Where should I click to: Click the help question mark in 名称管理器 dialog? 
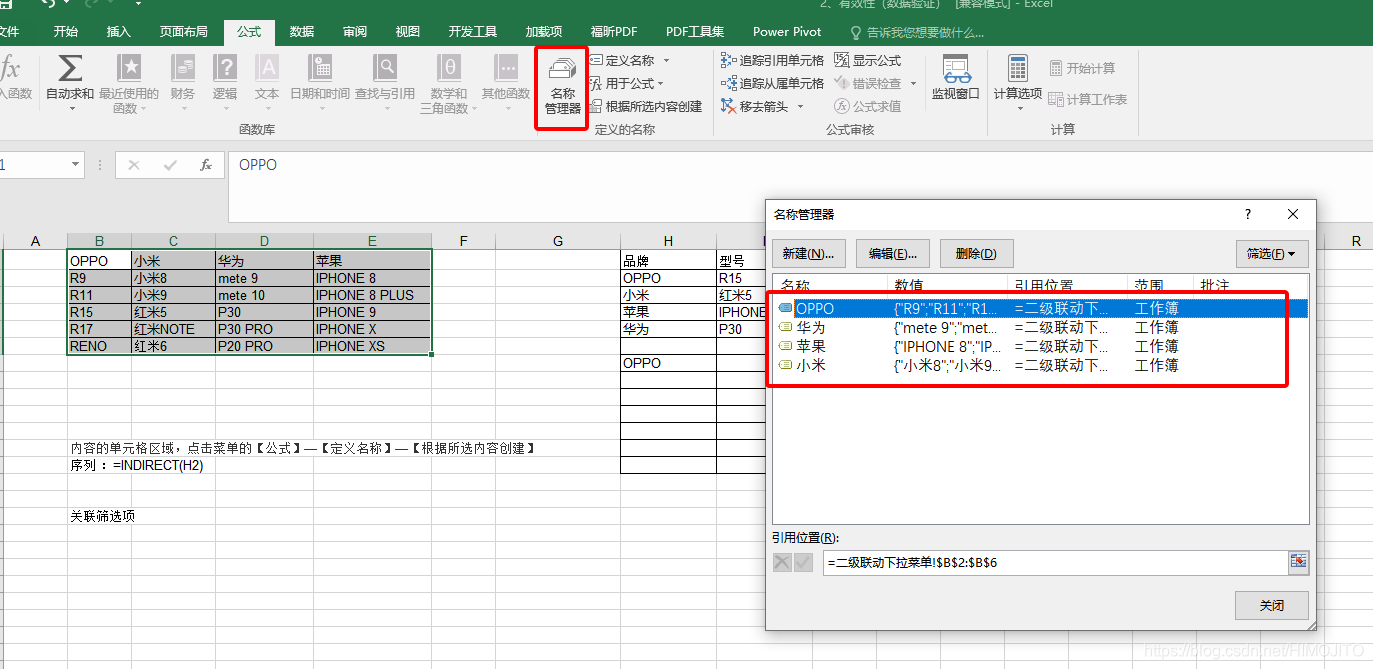pyautogui.click(x=1247, y=214)
